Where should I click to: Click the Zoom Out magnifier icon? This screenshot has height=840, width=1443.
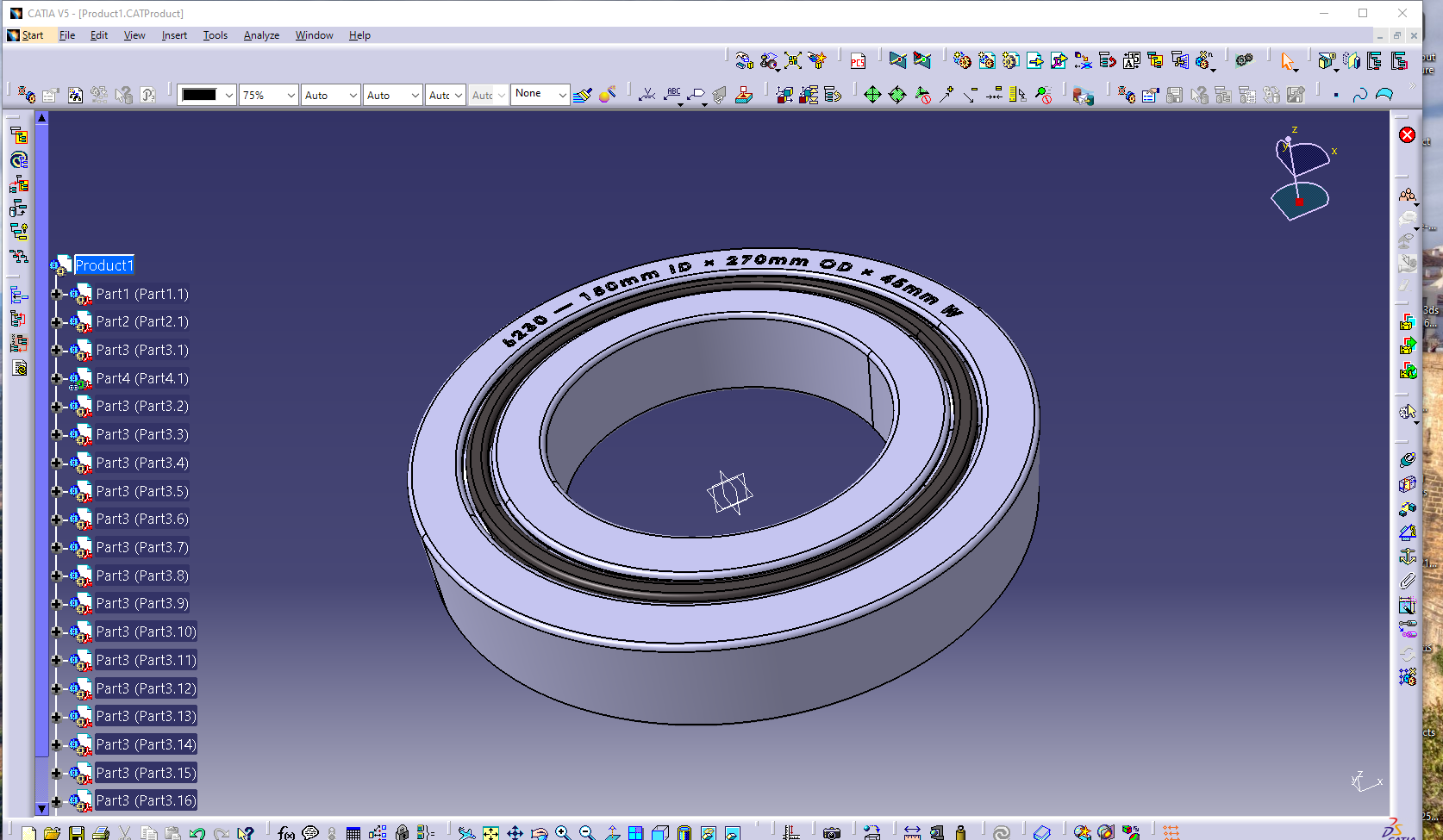[587, 833]
